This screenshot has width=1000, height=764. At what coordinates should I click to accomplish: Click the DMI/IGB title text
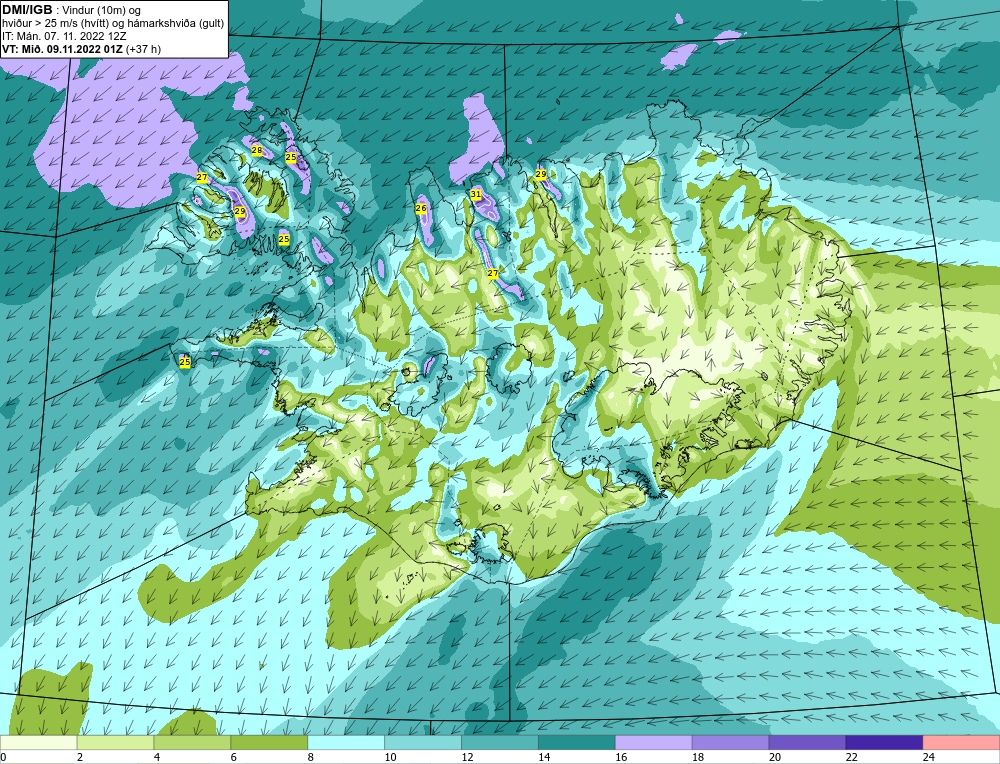point(27,10)
